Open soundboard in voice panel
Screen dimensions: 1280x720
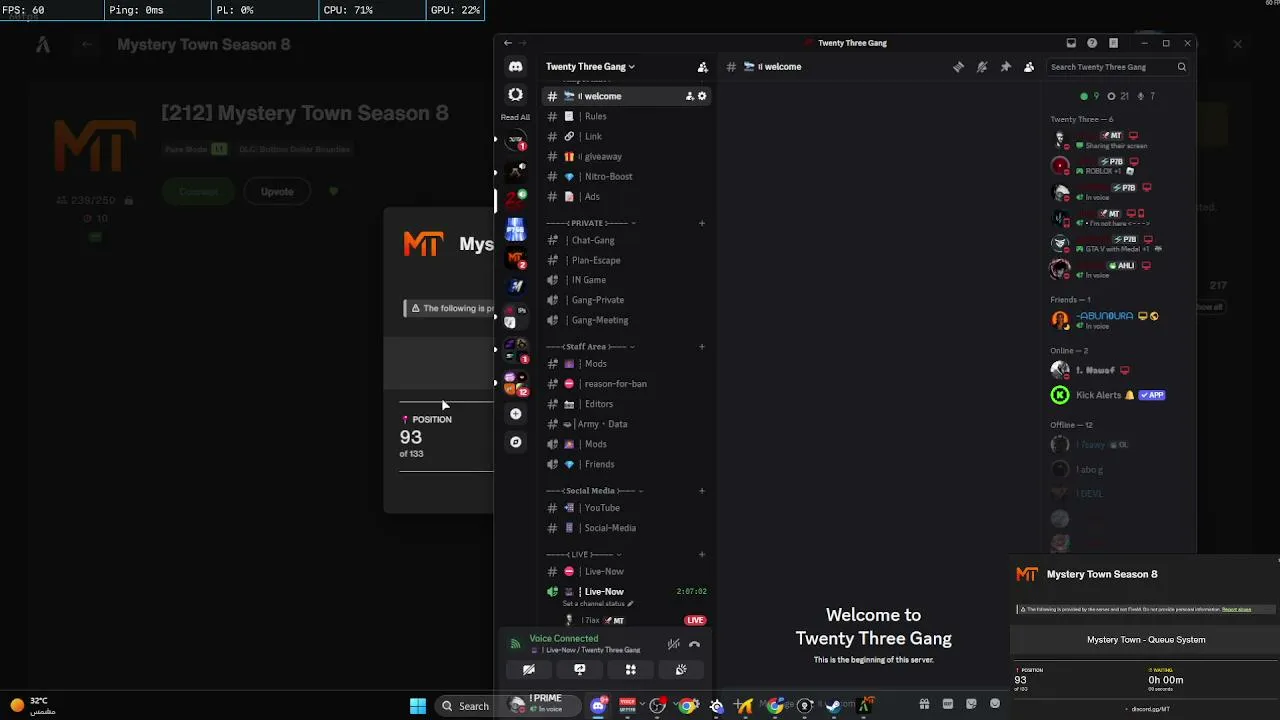tap(681, 670)
